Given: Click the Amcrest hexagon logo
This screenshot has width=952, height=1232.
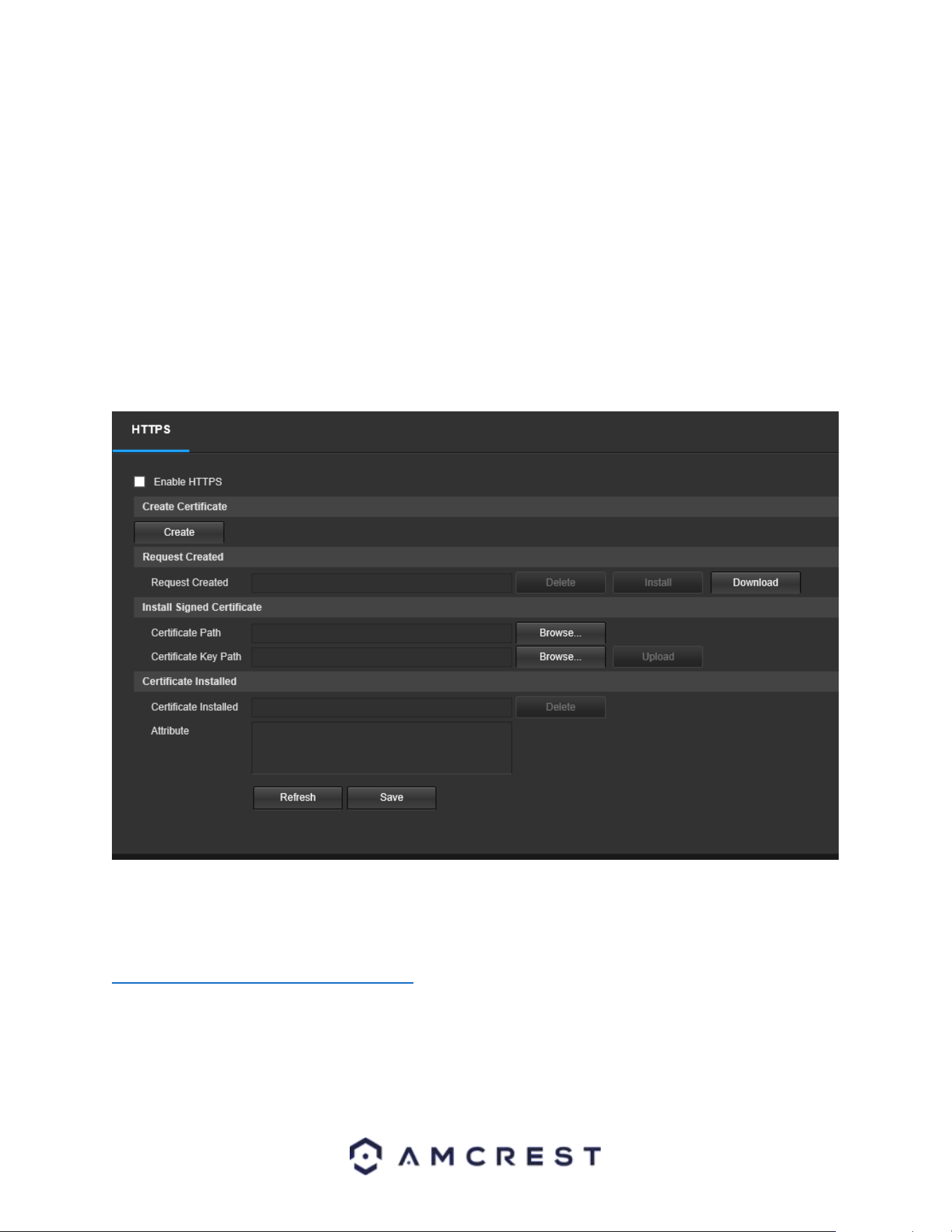Looking at the screenshot, I should pos(366,1156).
